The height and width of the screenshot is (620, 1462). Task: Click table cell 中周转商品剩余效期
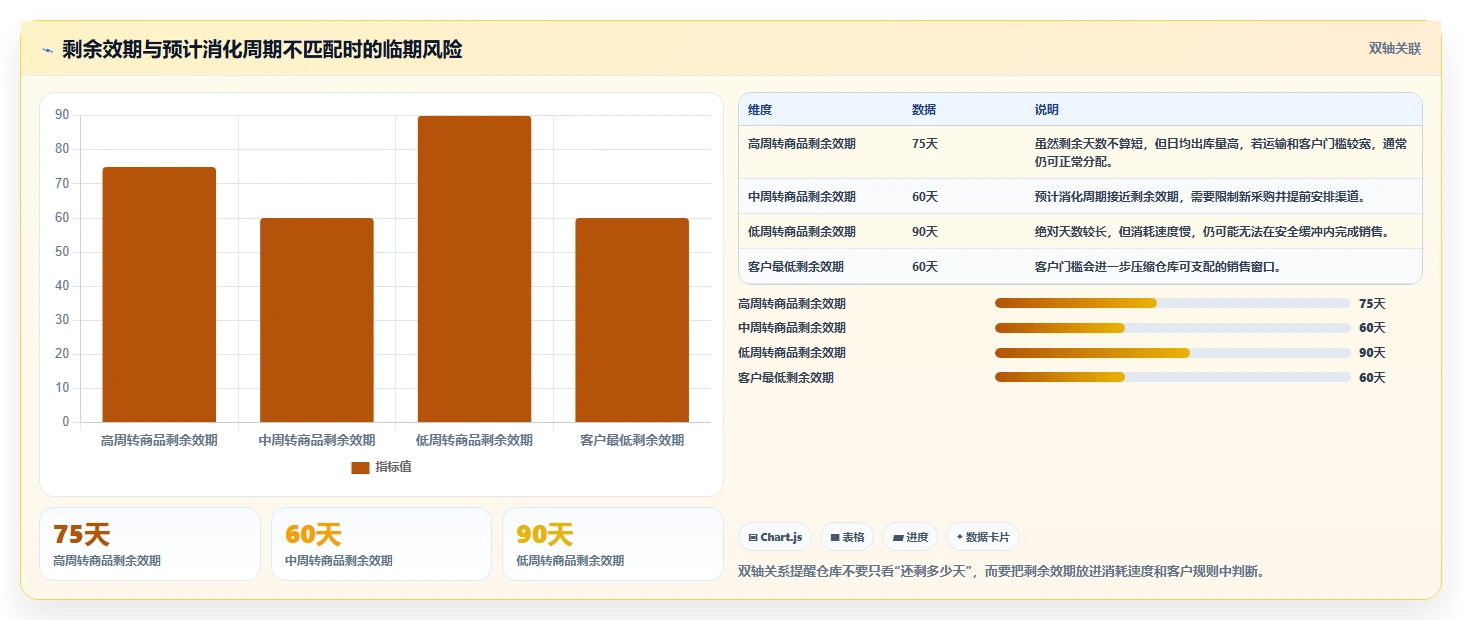coord(802,197)
